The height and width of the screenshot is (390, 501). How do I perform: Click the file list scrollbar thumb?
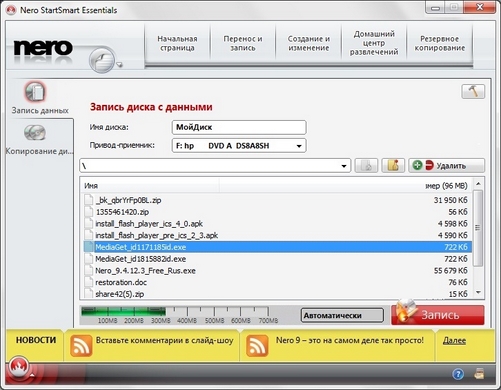pos(478,228)
